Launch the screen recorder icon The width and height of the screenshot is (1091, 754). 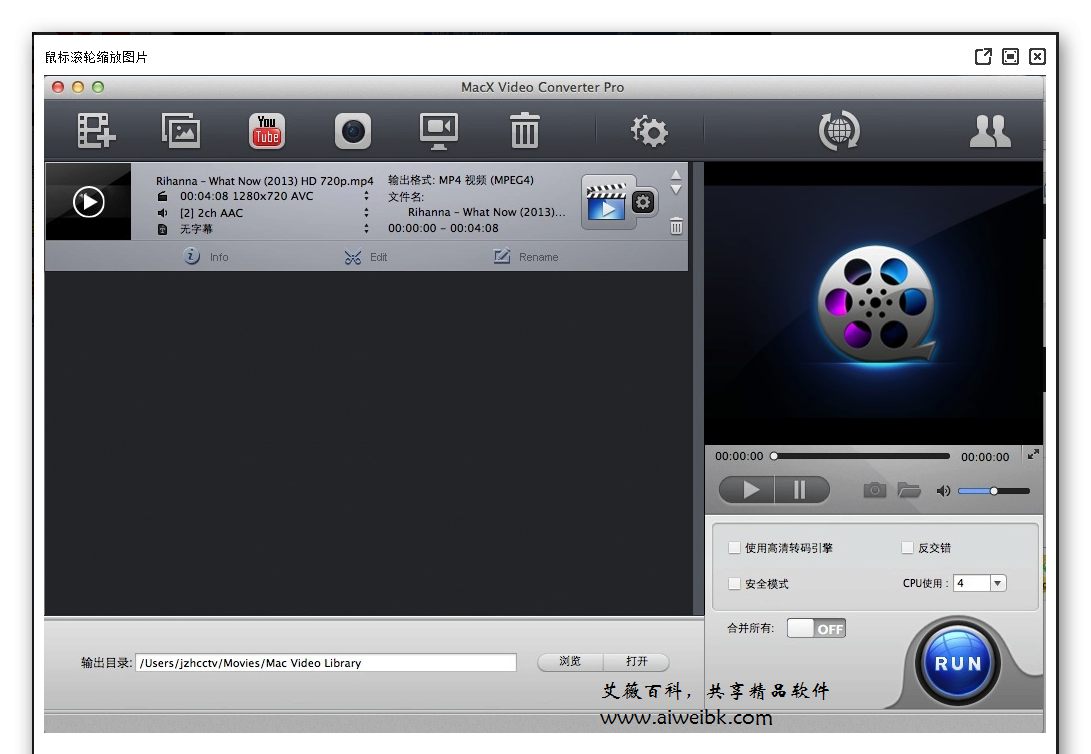[x=438, y=131]
